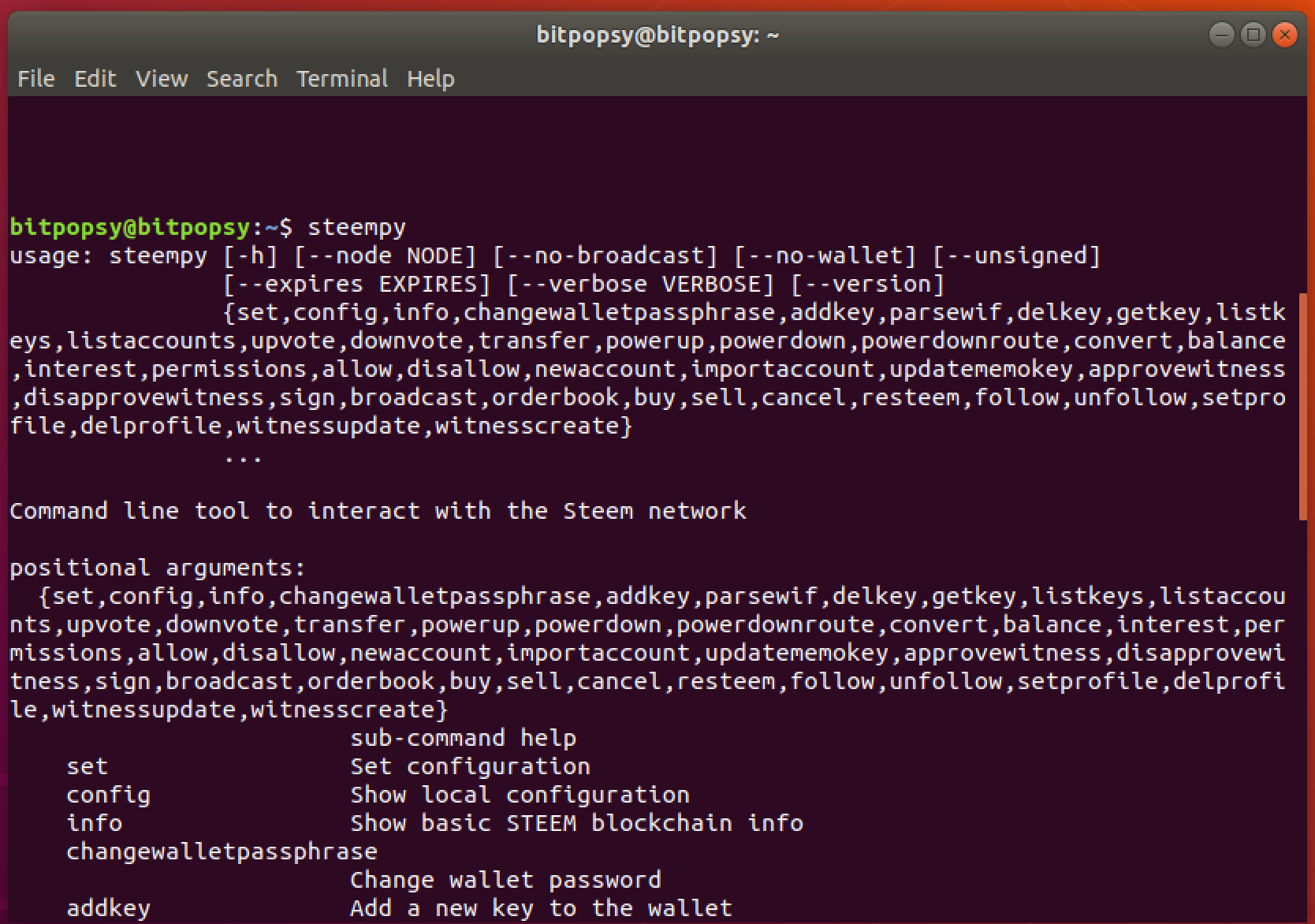Click the window title 'bitpopsy@bitpopsy: ~'
The image size is (1315, 924).
(x=657, y=35)
